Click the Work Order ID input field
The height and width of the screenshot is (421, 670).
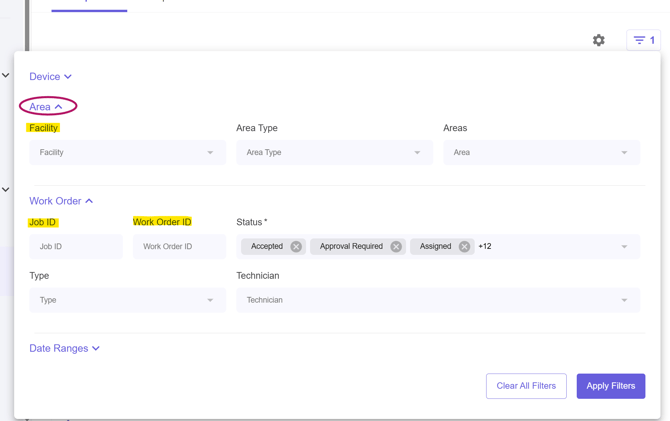click(x=179, y=247)
